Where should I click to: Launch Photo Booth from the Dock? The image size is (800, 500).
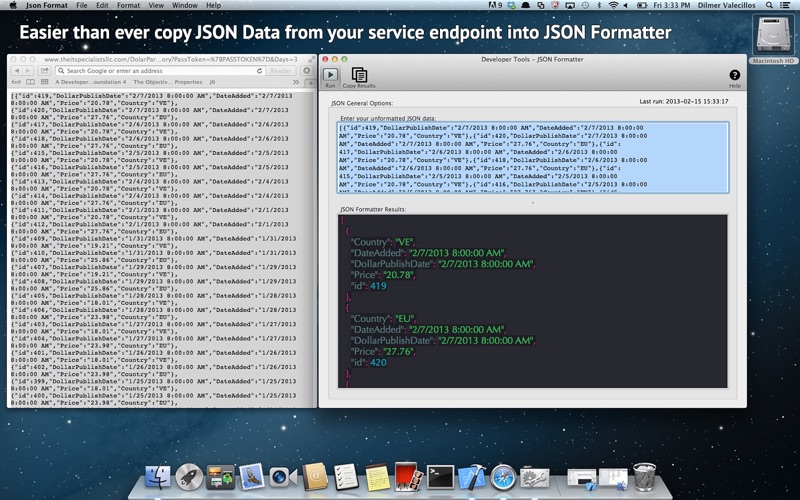pos(409,477)
